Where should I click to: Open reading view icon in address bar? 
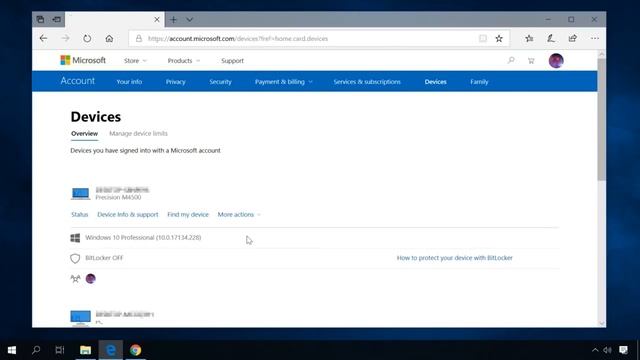pyautogui.click(x=483, y=38)
